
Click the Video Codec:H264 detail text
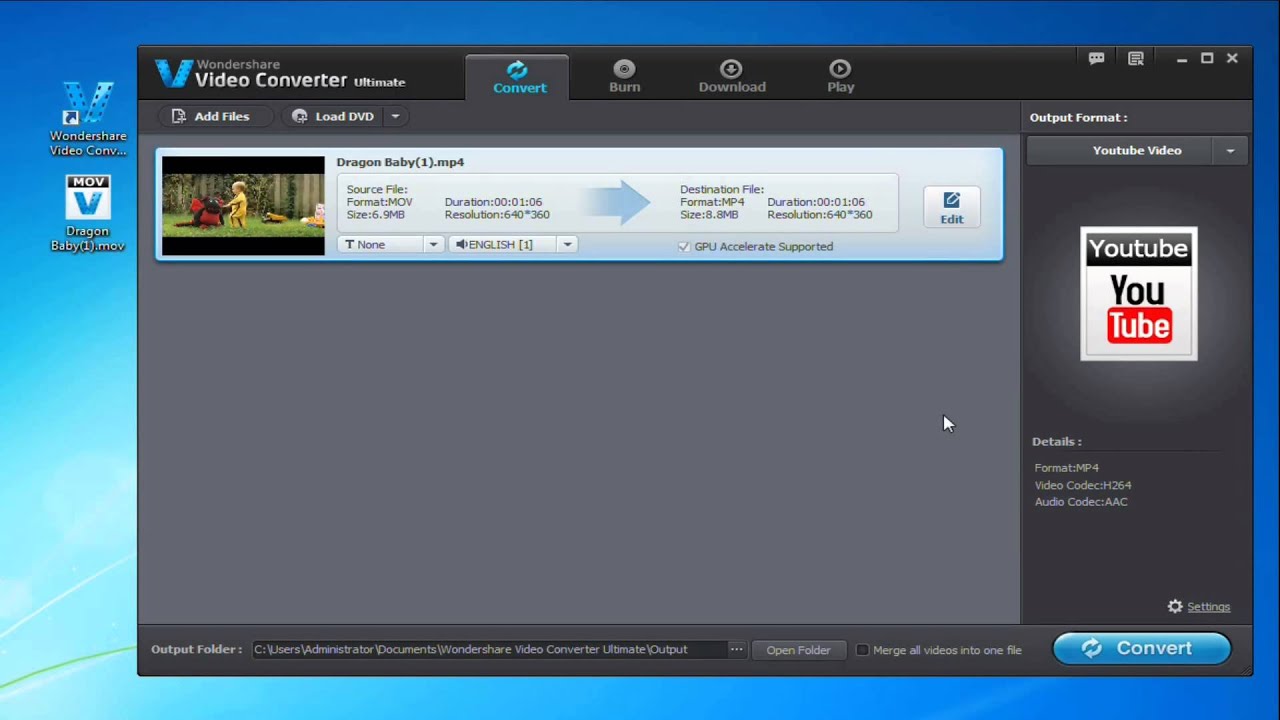pyautogui.click(x=1083, y=485)
